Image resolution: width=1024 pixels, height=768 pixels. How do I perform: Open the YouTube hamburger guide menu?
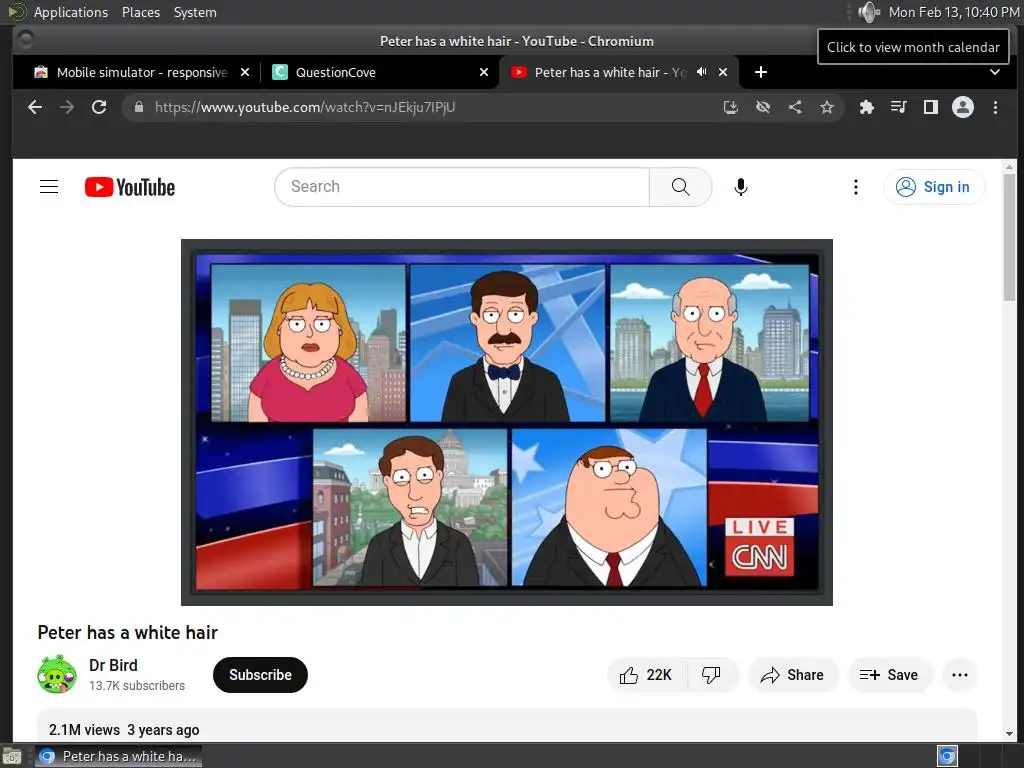(49, 187)
